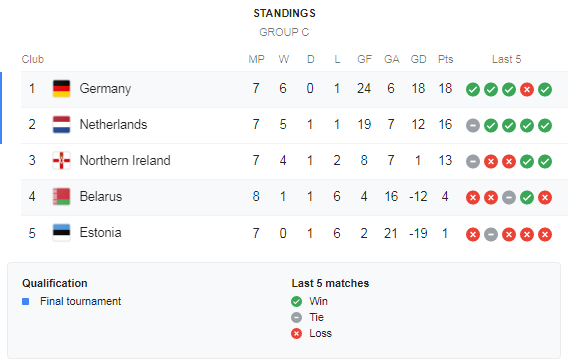This screenshot has width=568, height=360.
Task: Click the Northern Ireland flag icon
Action: pyautogui.click(x=62, y=160)
